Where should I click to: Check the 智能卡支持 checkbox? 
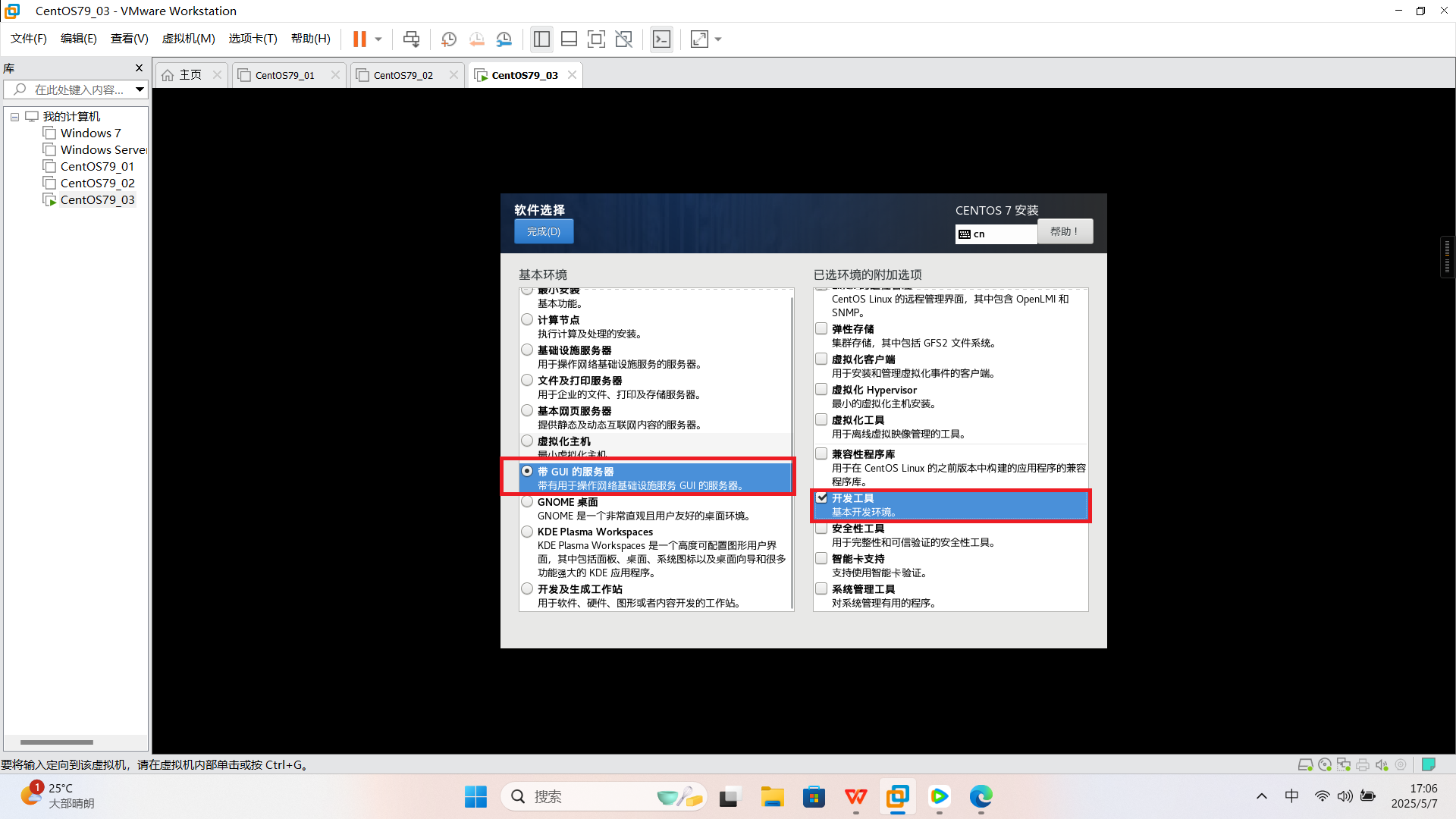(821, 558)
